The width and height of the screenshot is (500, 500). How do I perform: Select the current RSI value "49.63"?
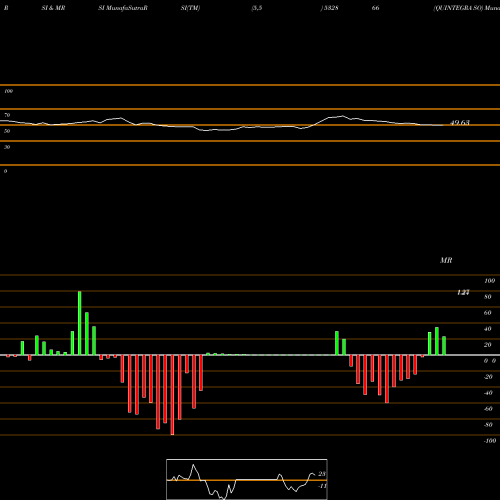(x=460, y=123)
